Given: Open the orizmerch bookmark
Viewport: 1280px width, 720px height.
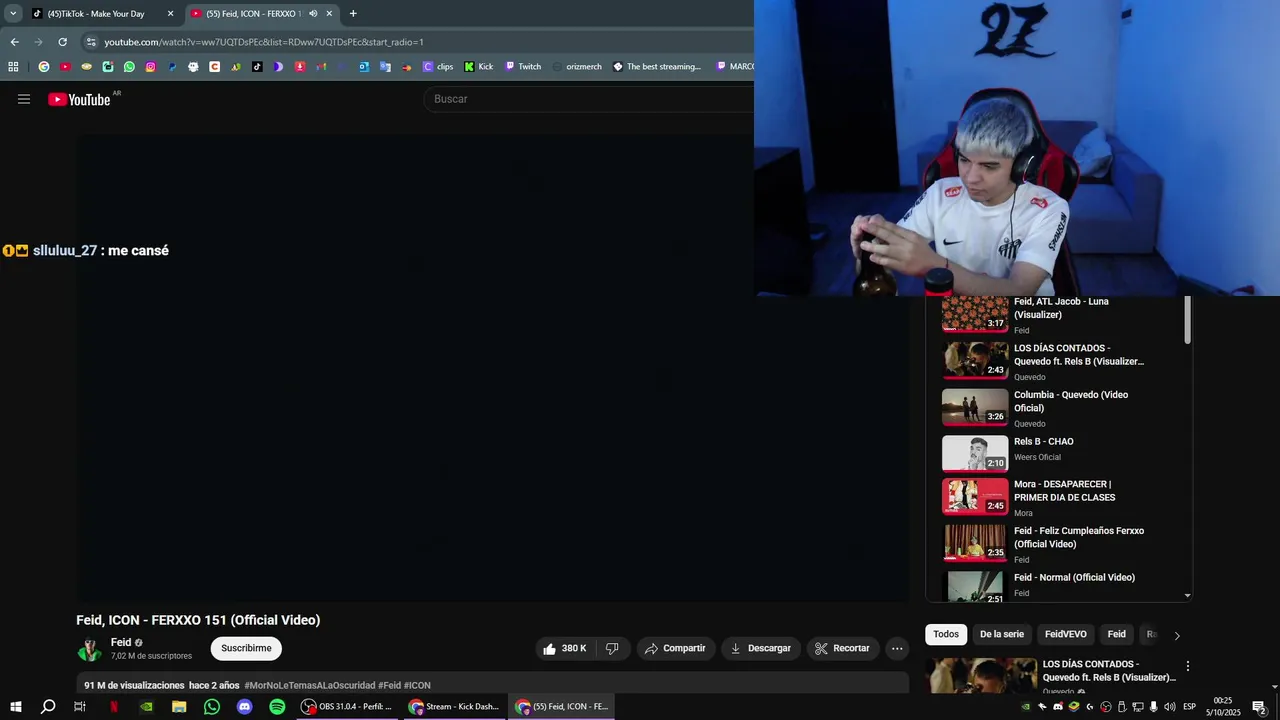Looking at the screenshot, I should pyautogui.click(x=577, y=67).
